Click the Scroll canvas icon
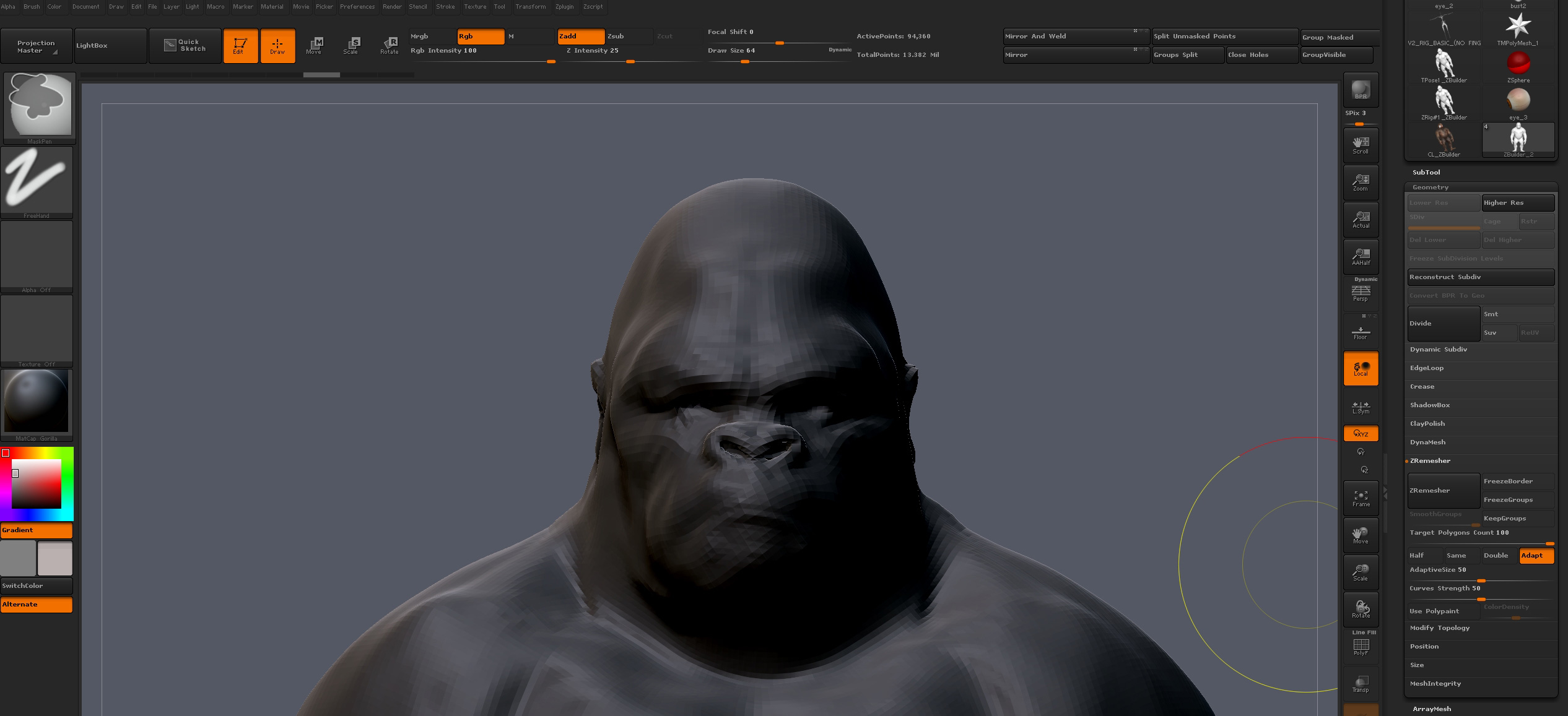The width and height of the screenshot is (1568, 716). click(1361, 145)
